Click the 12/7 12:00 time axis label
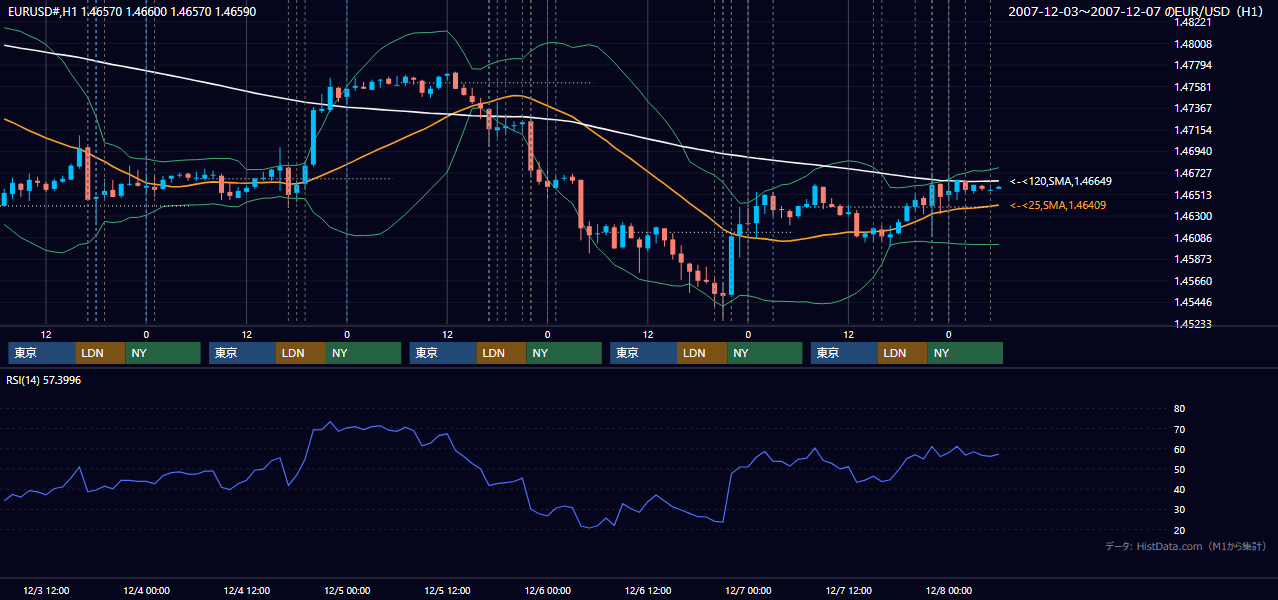 point(849,590)
